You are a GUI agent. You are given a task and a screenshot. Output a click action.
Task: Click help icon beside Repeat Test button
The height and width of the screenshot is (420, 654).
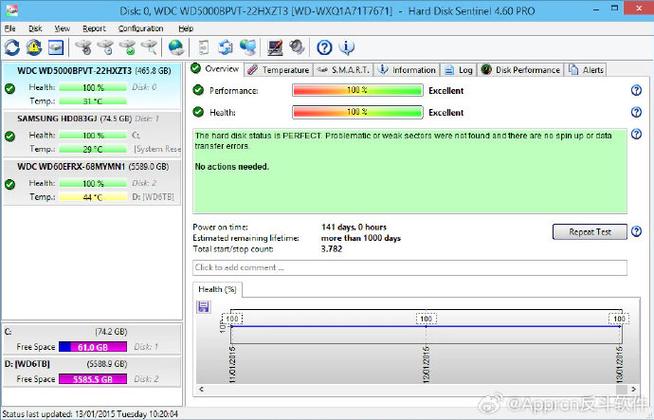pos(636,231)
